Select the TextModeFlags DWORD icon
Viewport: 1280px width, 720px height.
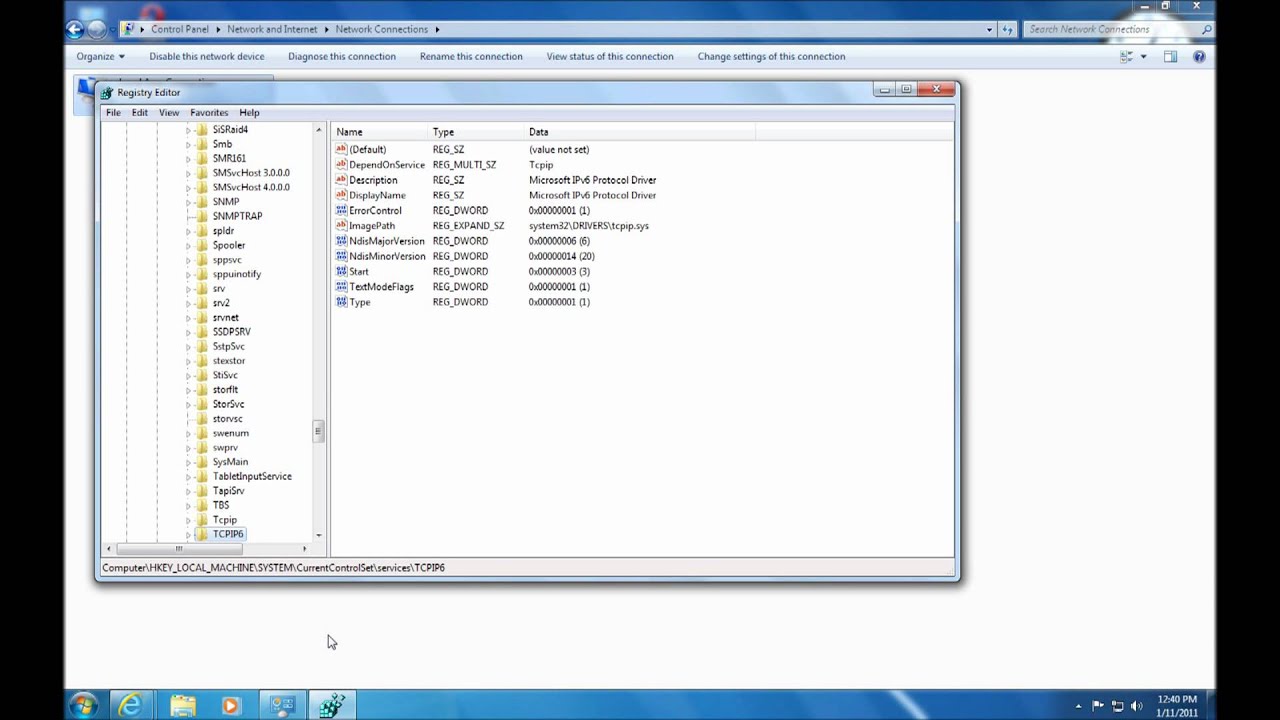341,286
